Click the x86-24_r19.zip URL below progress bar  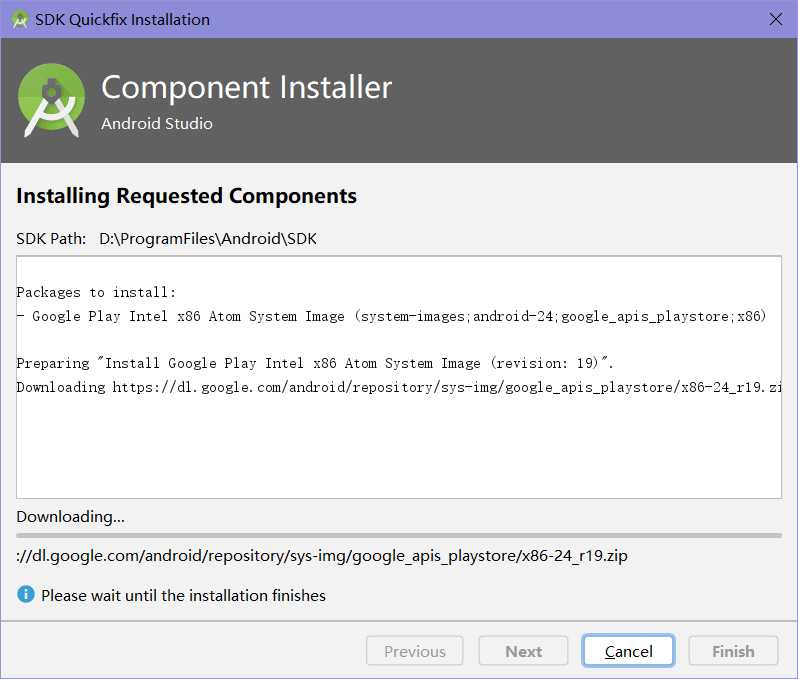coord(322,555)
